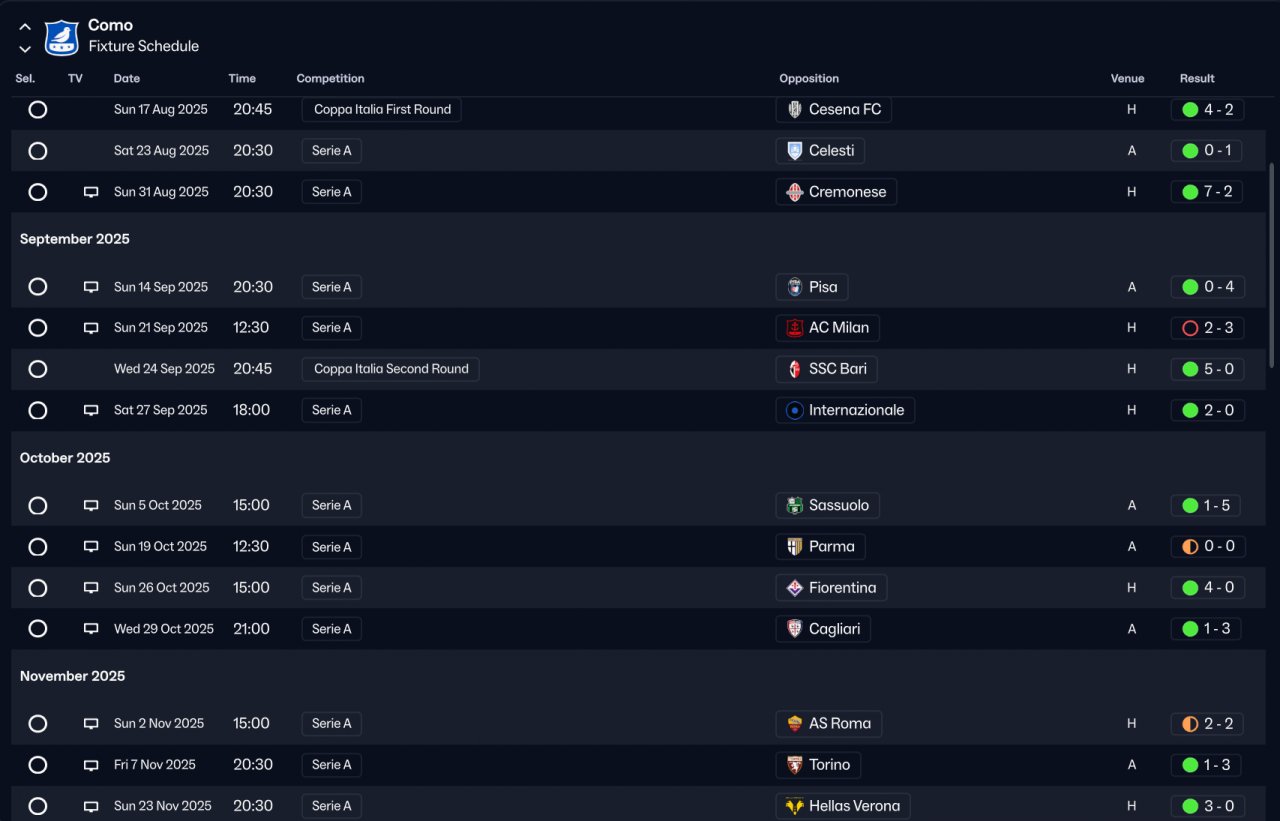Click the down chevron beside Como

[25, 48]
